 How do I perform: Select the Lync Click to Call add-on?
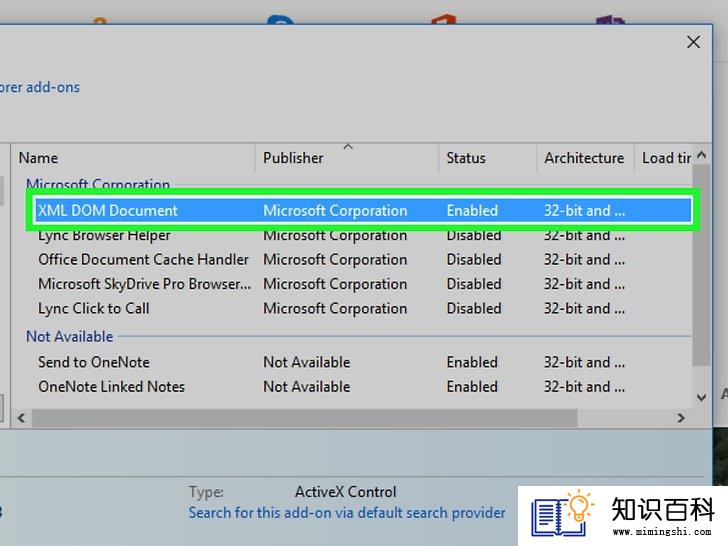[x=363, y=309]
